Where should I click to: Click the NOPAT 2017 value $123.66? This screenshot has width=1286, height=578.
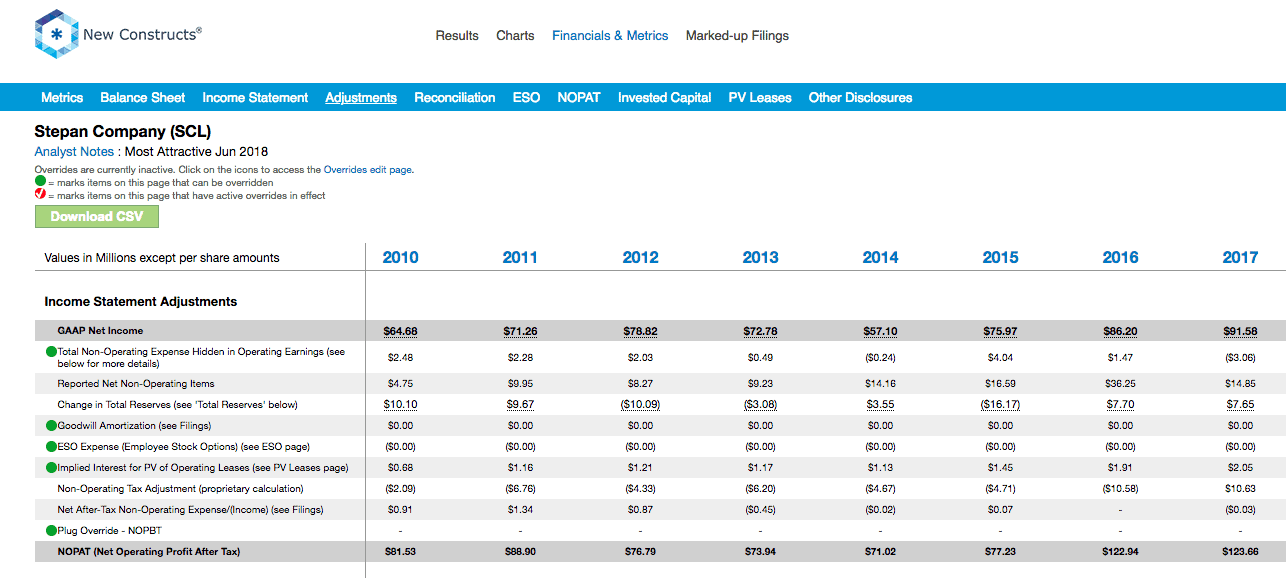[x=1240, y=552]
